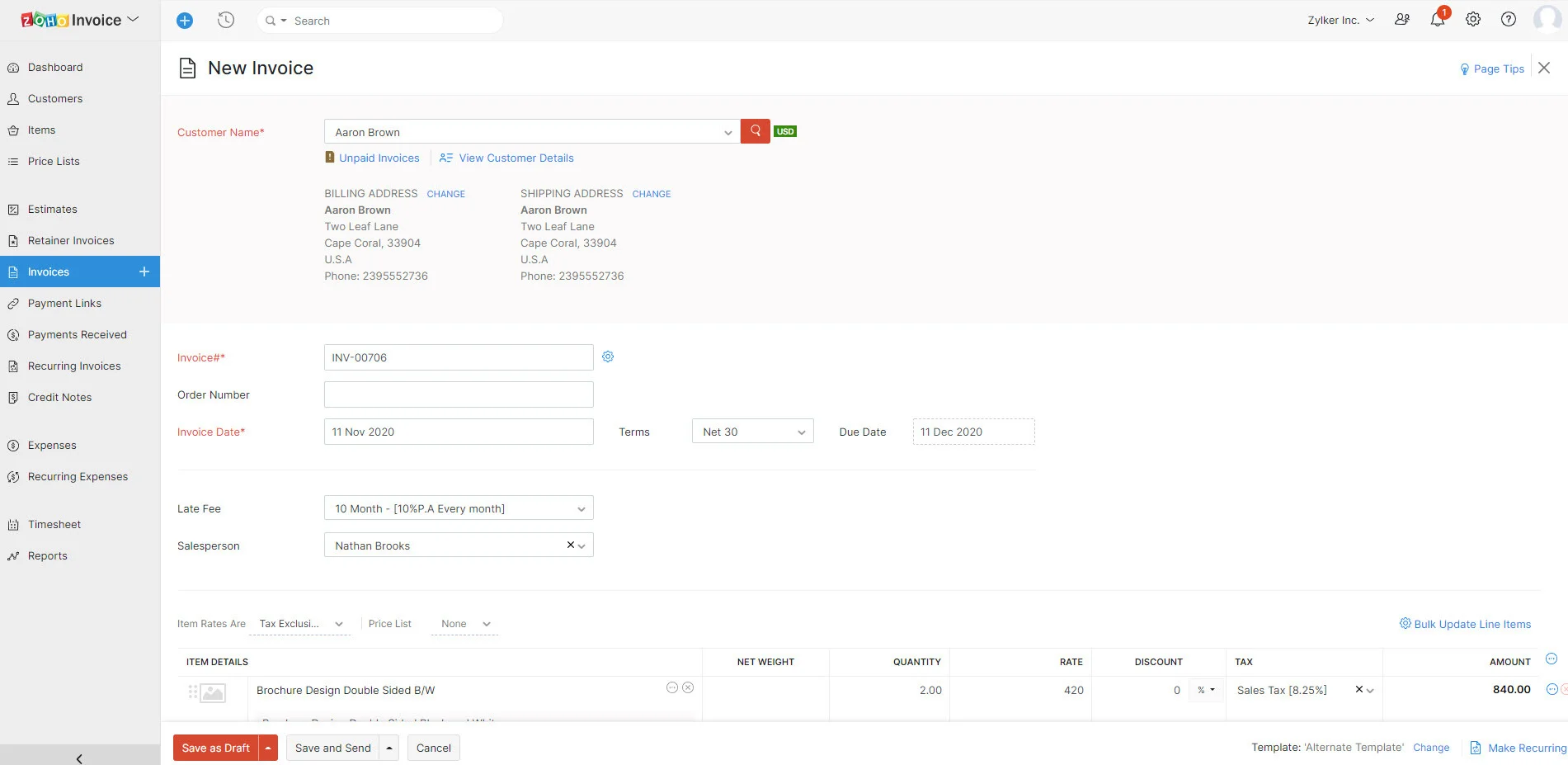Open help question mark icon
Viewport: 1568px width, 765px height.
click(1509, 20)
